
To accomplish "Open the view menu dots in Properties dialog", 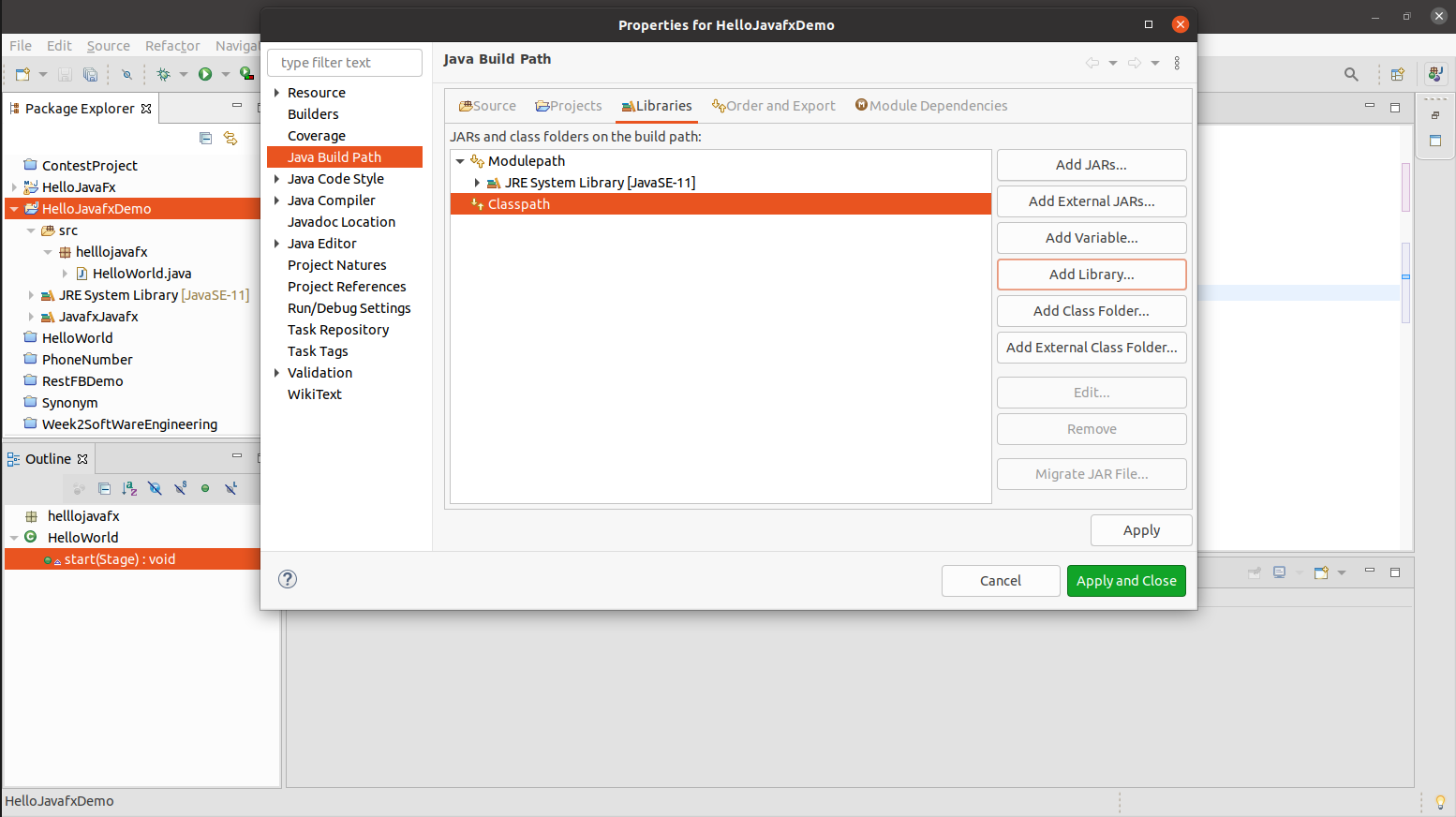I will tap(1178, 63).
